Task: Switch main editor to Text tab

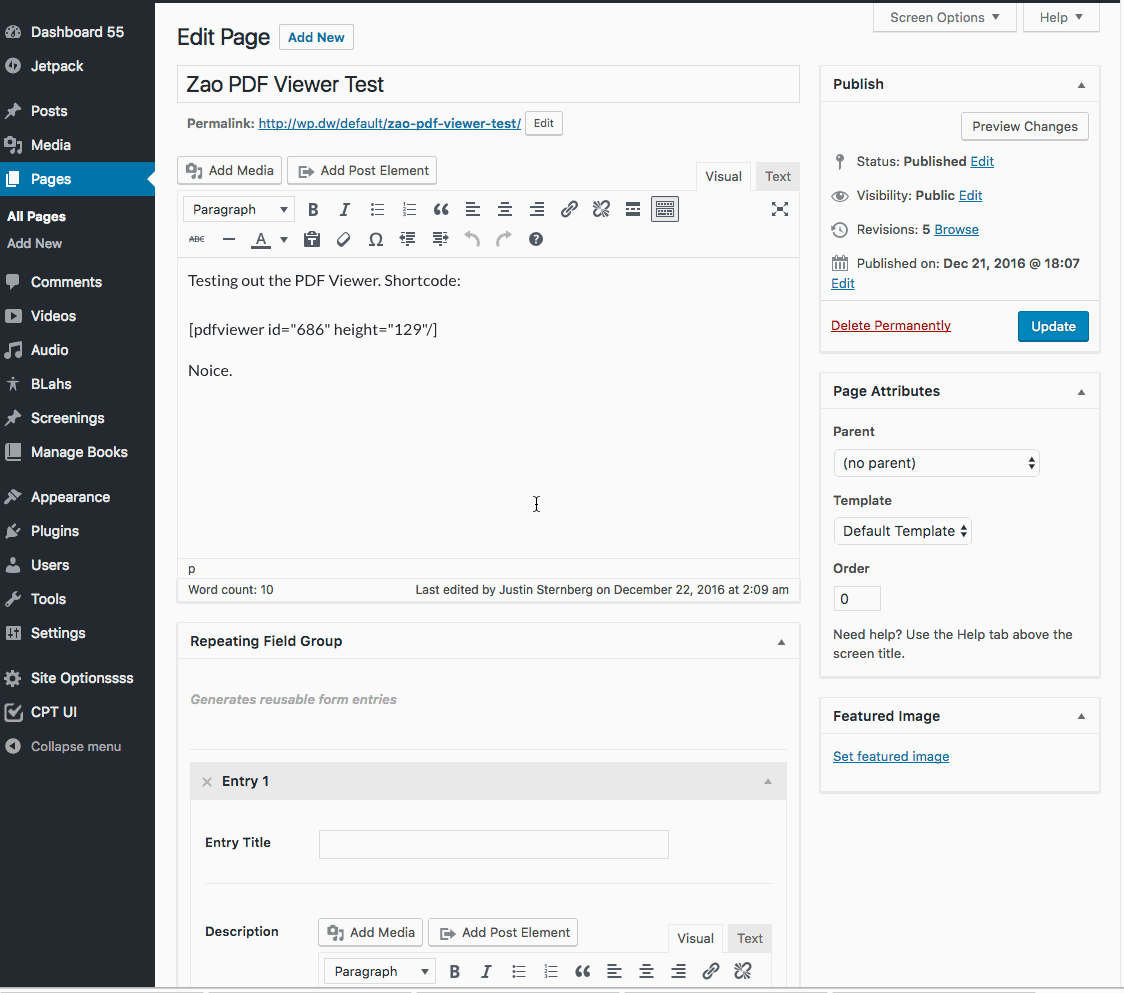Action: coord(777,176)
